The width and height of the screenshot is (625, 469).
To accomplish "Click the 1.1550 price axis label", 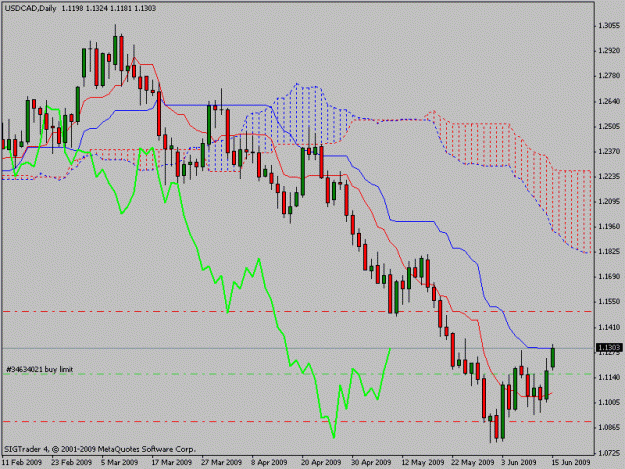I will pyautogui.click(x=609, y=302).
